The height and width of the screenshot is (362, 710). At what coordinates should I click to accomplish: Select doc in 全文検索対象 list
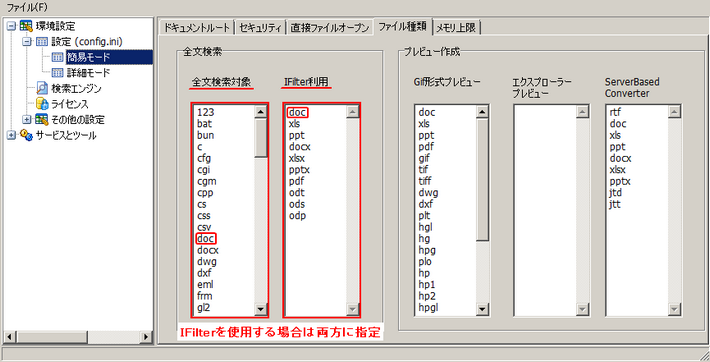pos(206,238)
